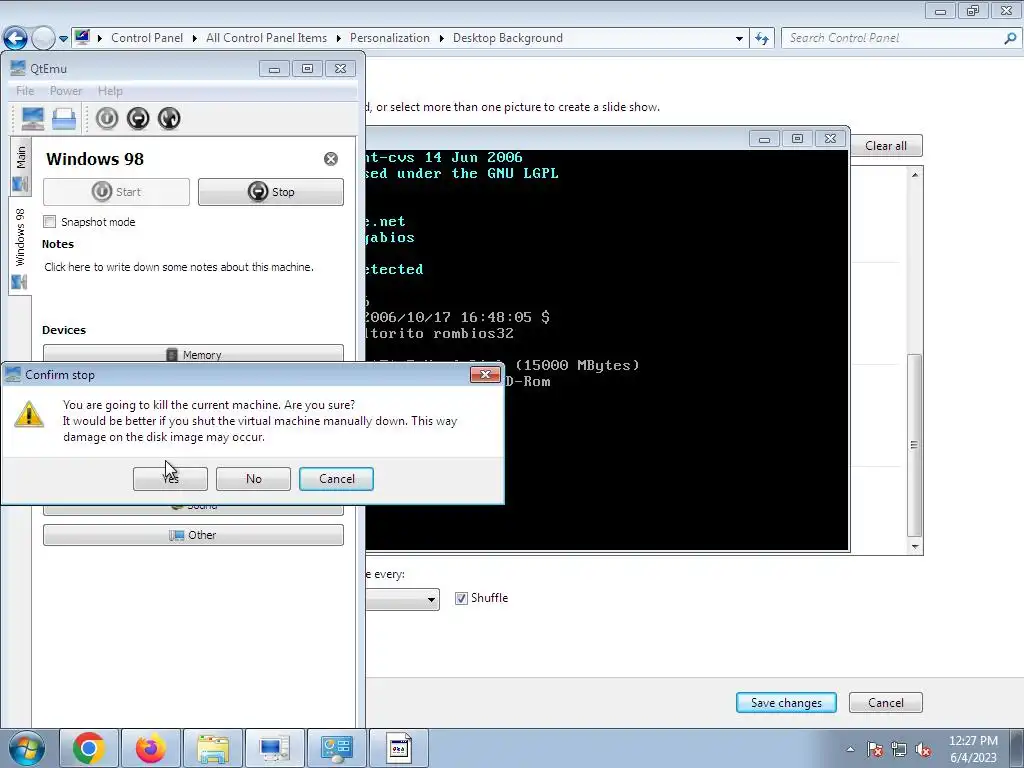Switch to the Control Panel taskbar icon
This screenshot has height=768, width=1024.
click(336, 748)
